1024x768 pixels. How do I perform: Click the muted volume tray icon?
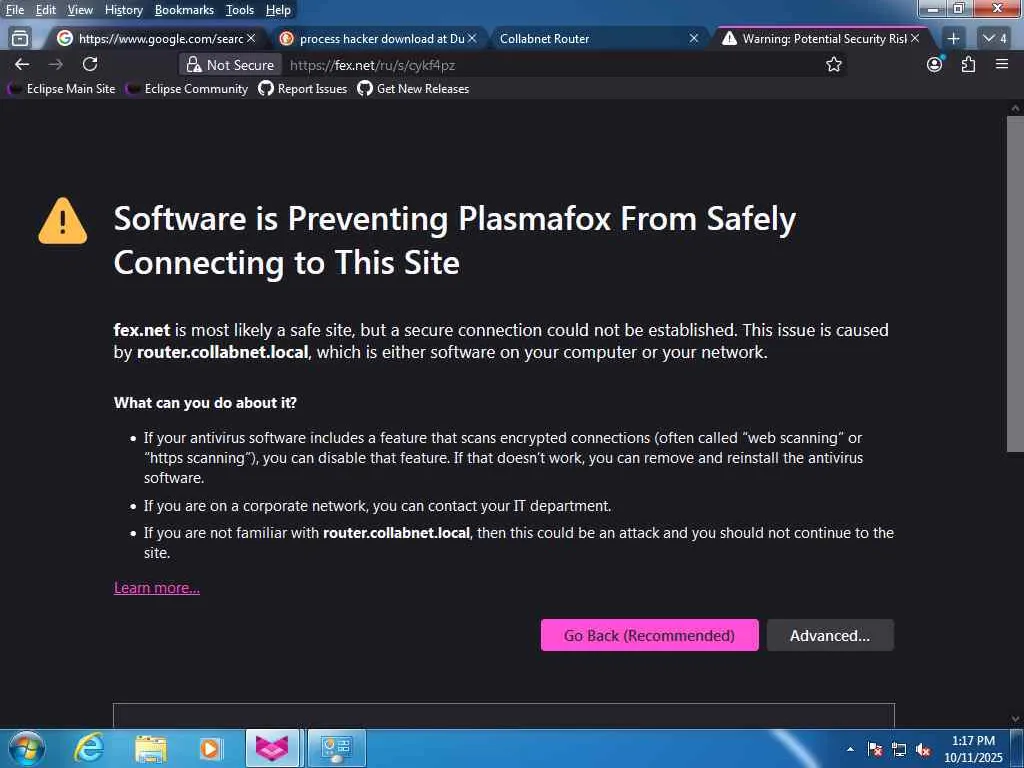[923, 749]
